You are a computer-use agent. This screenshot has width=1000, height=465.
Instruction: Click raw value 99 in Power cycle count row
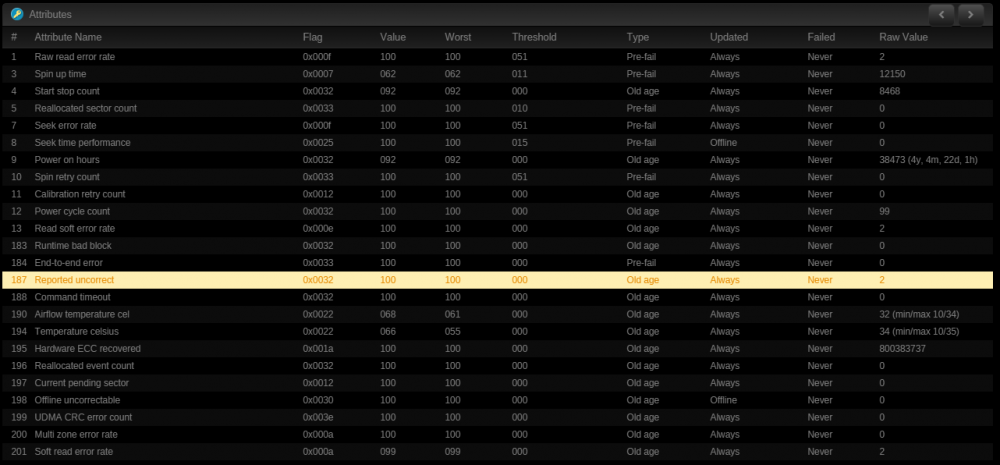884,211
